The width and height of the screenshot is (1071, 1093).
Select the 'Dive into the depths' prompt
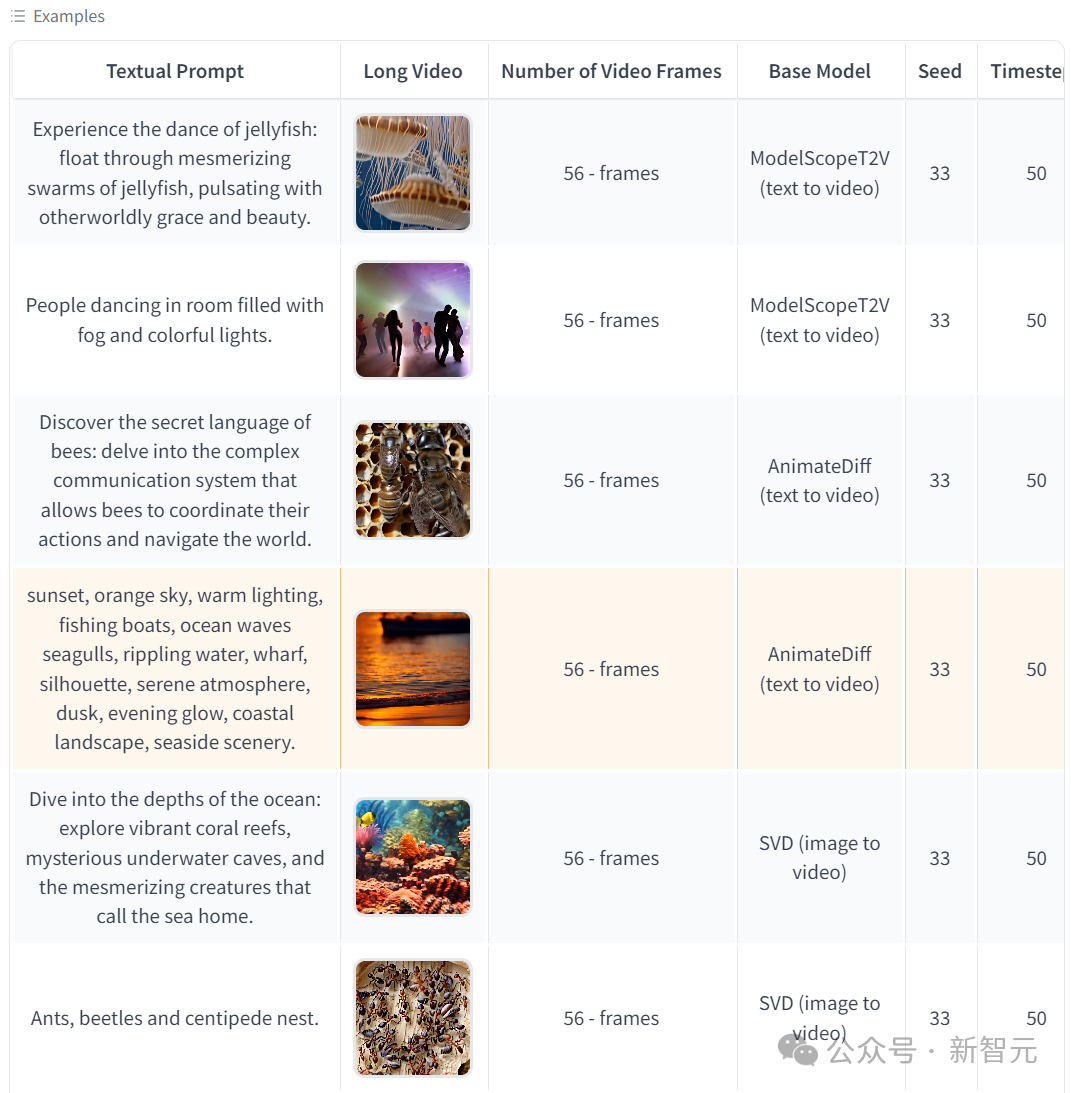[x=175, y=857]
